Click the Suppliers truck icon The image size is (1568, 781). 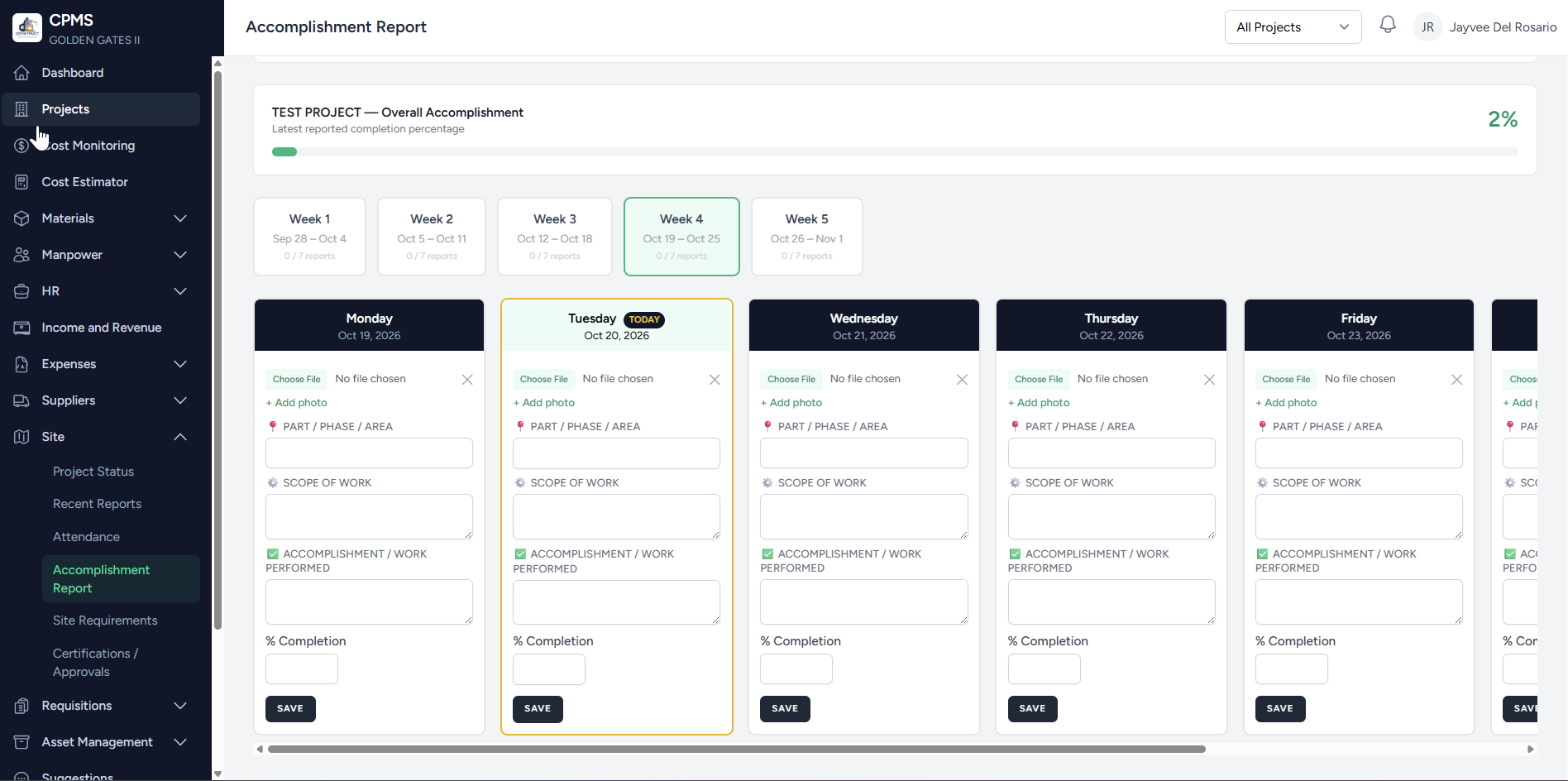[x=22, y=400]
